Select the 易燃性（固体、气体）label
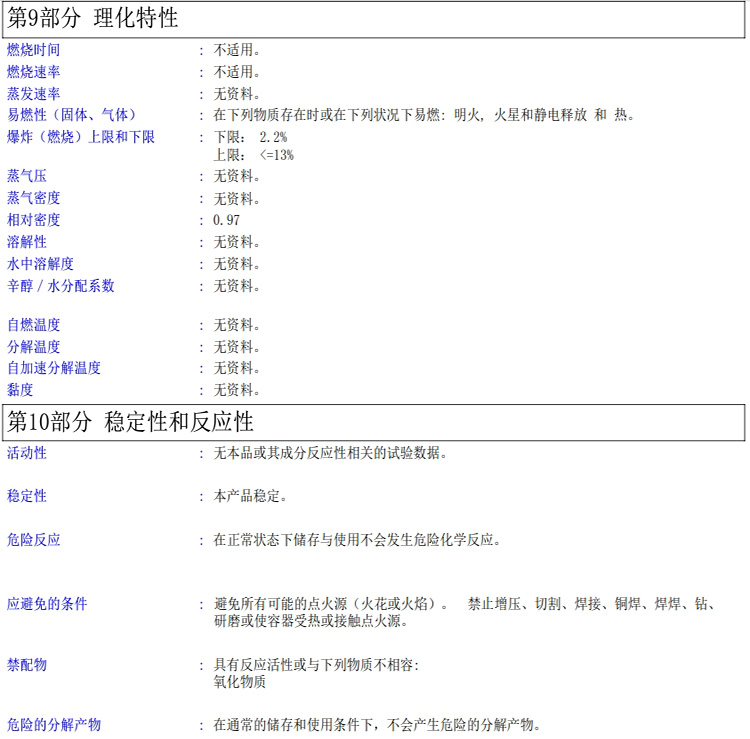Image resolution: width=750 pixels, height=739 pixels. point(72,115)
